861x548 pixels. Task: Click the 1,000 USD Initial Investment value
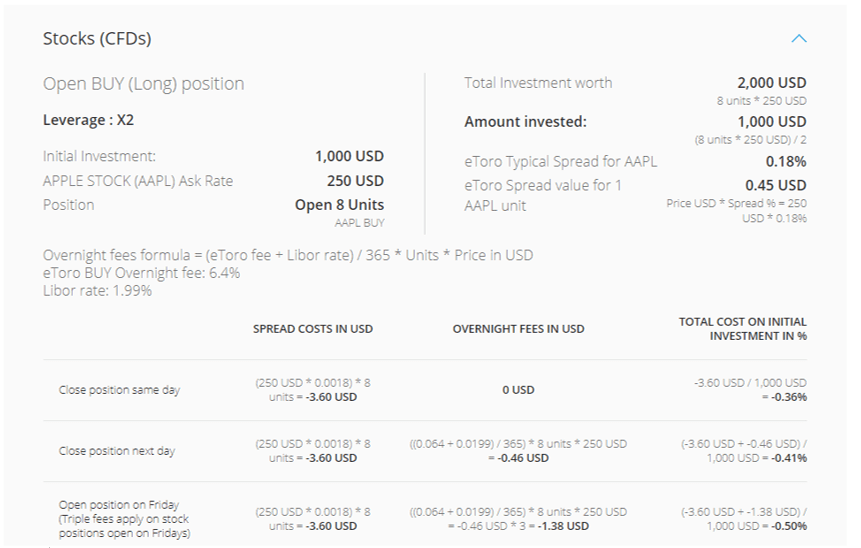[x=349, y=156]
